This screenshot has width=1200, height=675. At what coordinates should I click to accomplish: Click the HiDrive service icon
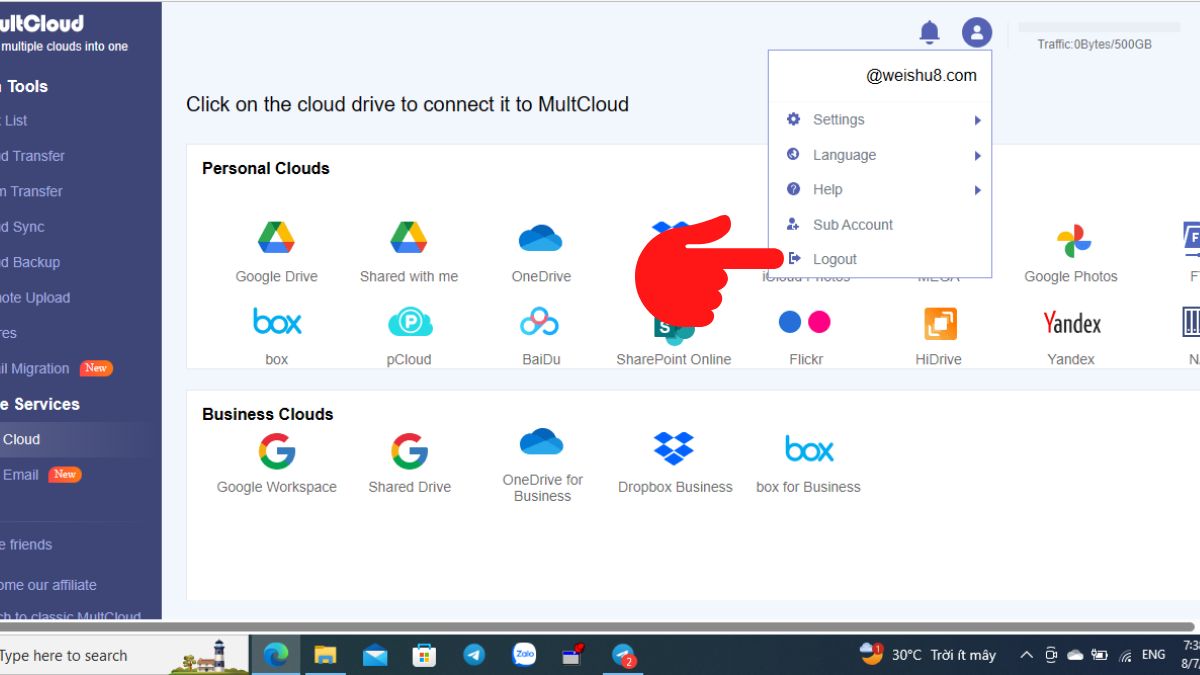tap(937, 322)
